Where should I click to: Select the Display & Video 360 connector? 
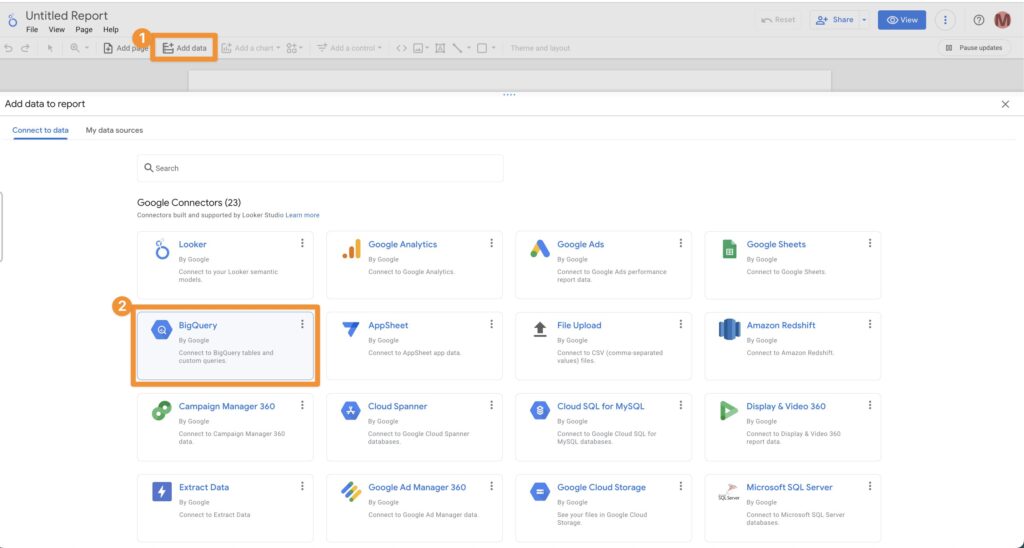coord(793,427)
